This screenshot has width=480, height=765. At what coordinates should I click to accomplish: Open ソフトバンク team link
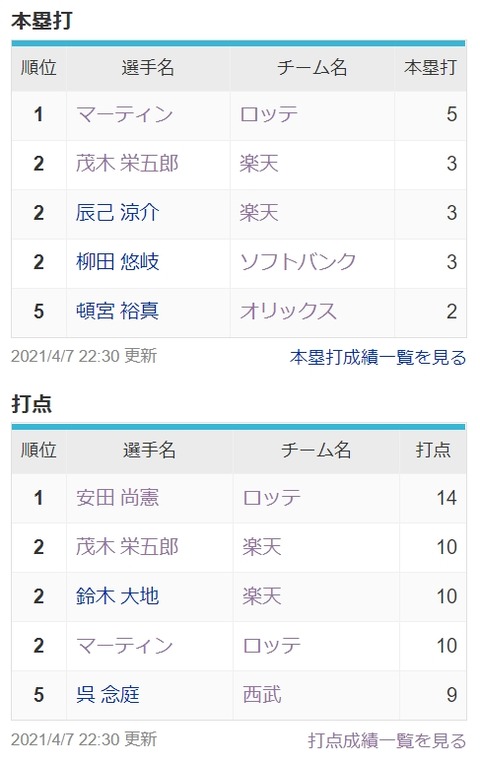298,262
